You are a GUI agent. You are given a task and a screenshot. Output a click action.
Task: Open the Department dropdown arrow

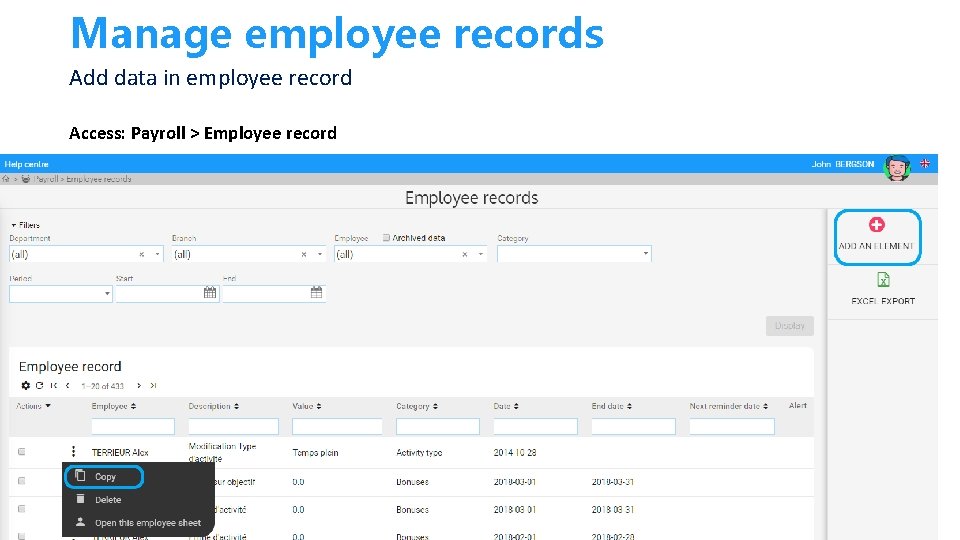pos(157,254)
